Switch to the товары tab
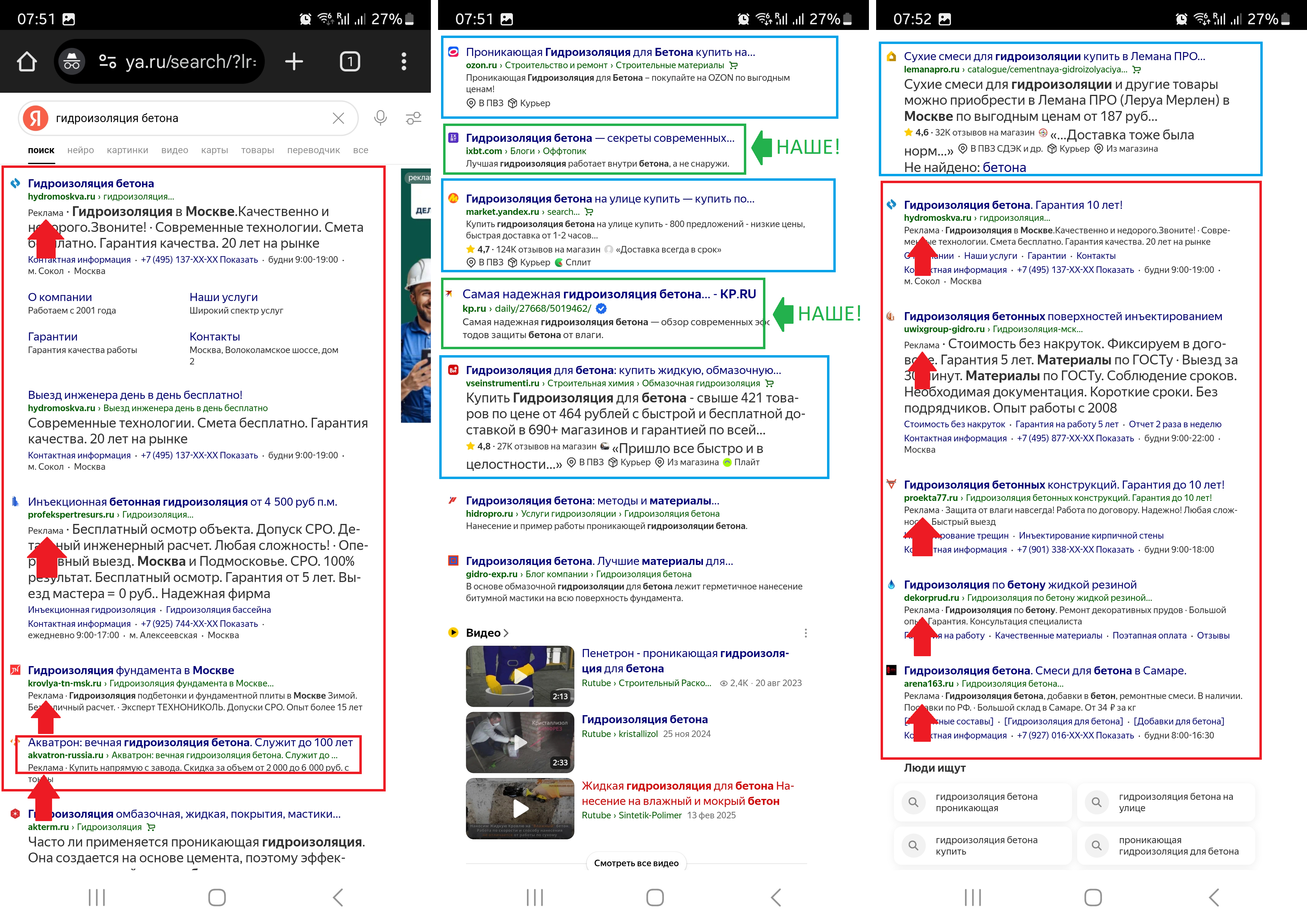This screenshot has width=1307, height=924. (x=257, y=150)
